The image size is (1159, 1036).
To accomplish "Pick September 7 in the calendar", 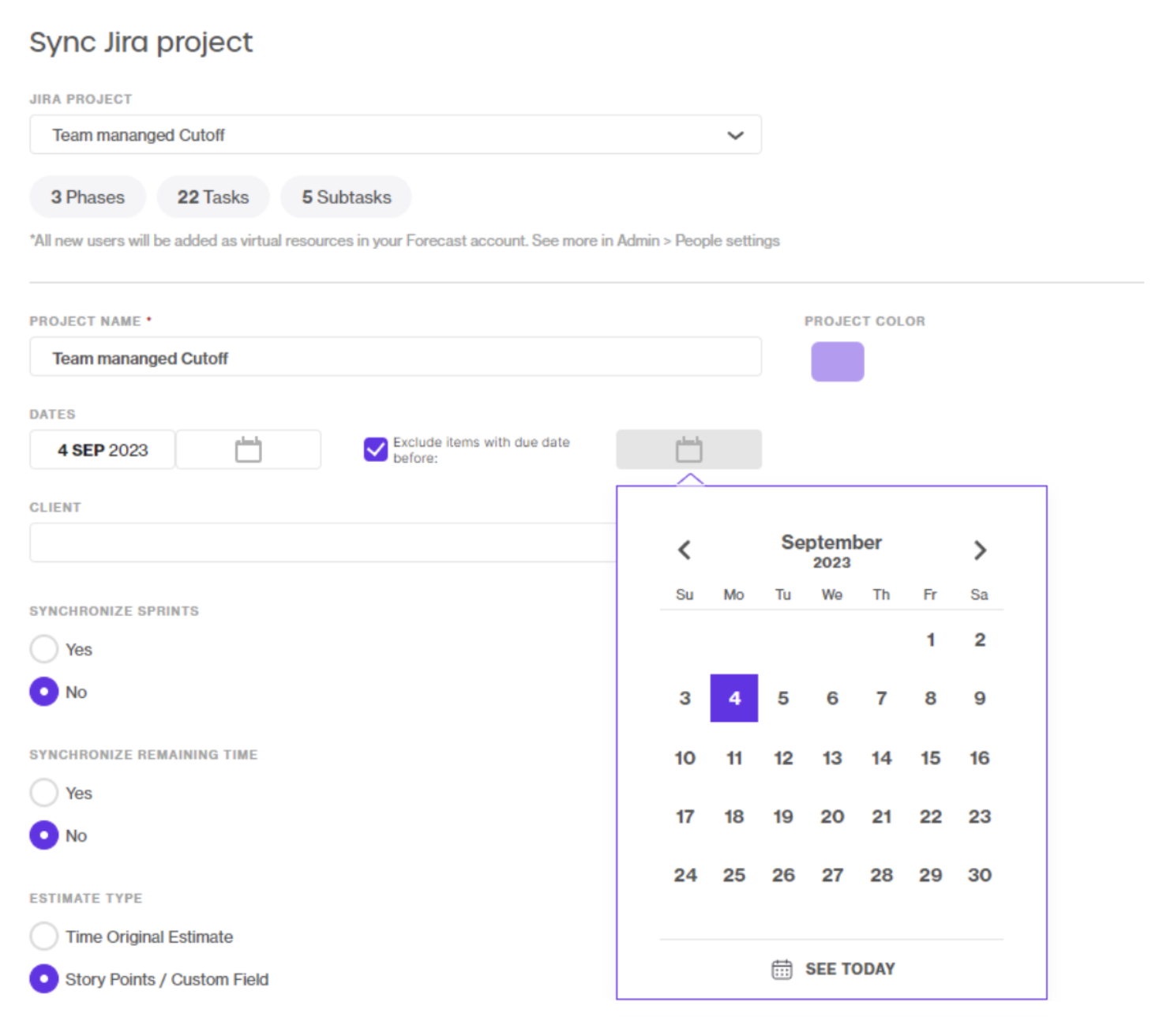I will (x=882, y=698).
